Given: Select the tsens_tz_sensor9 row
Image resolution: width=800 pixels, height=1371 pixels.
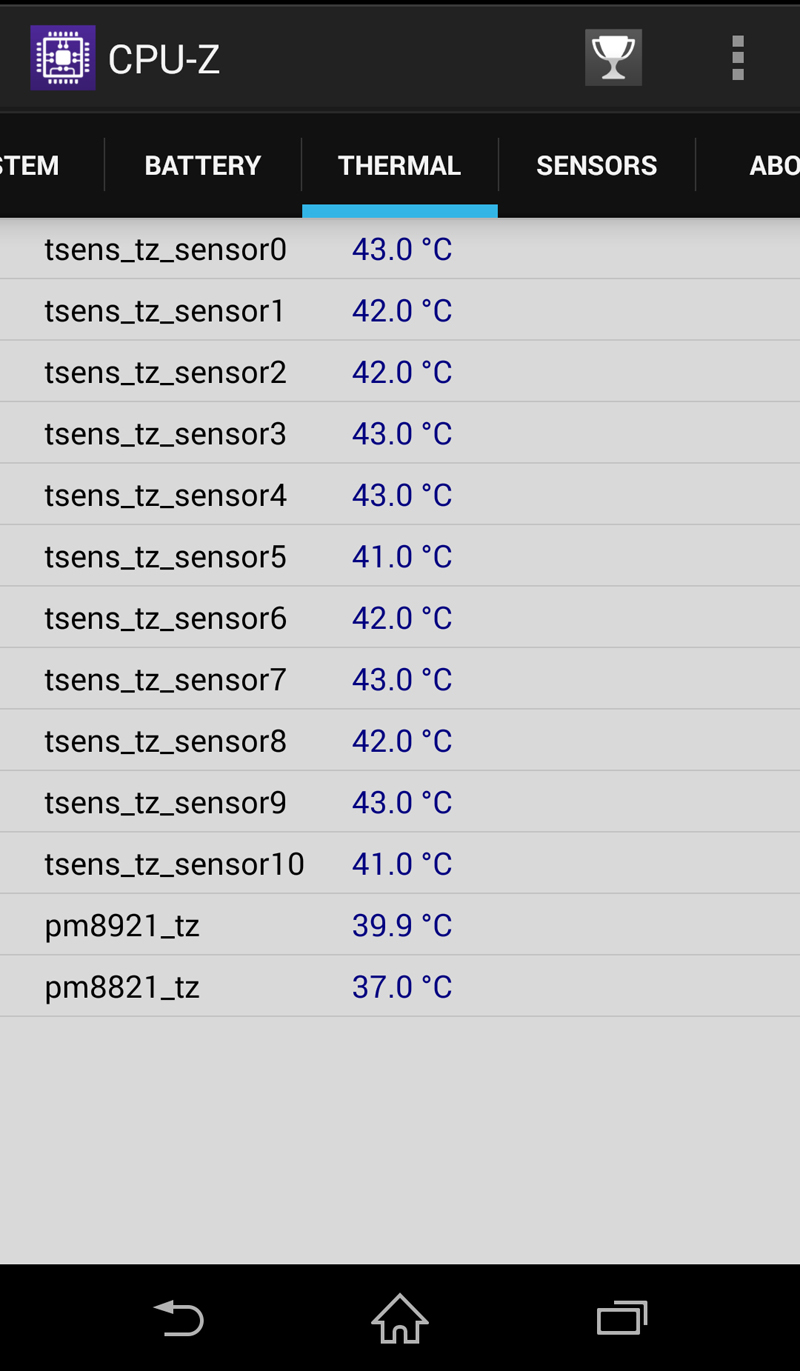Looking at the screenshot, I should point(400,802).
